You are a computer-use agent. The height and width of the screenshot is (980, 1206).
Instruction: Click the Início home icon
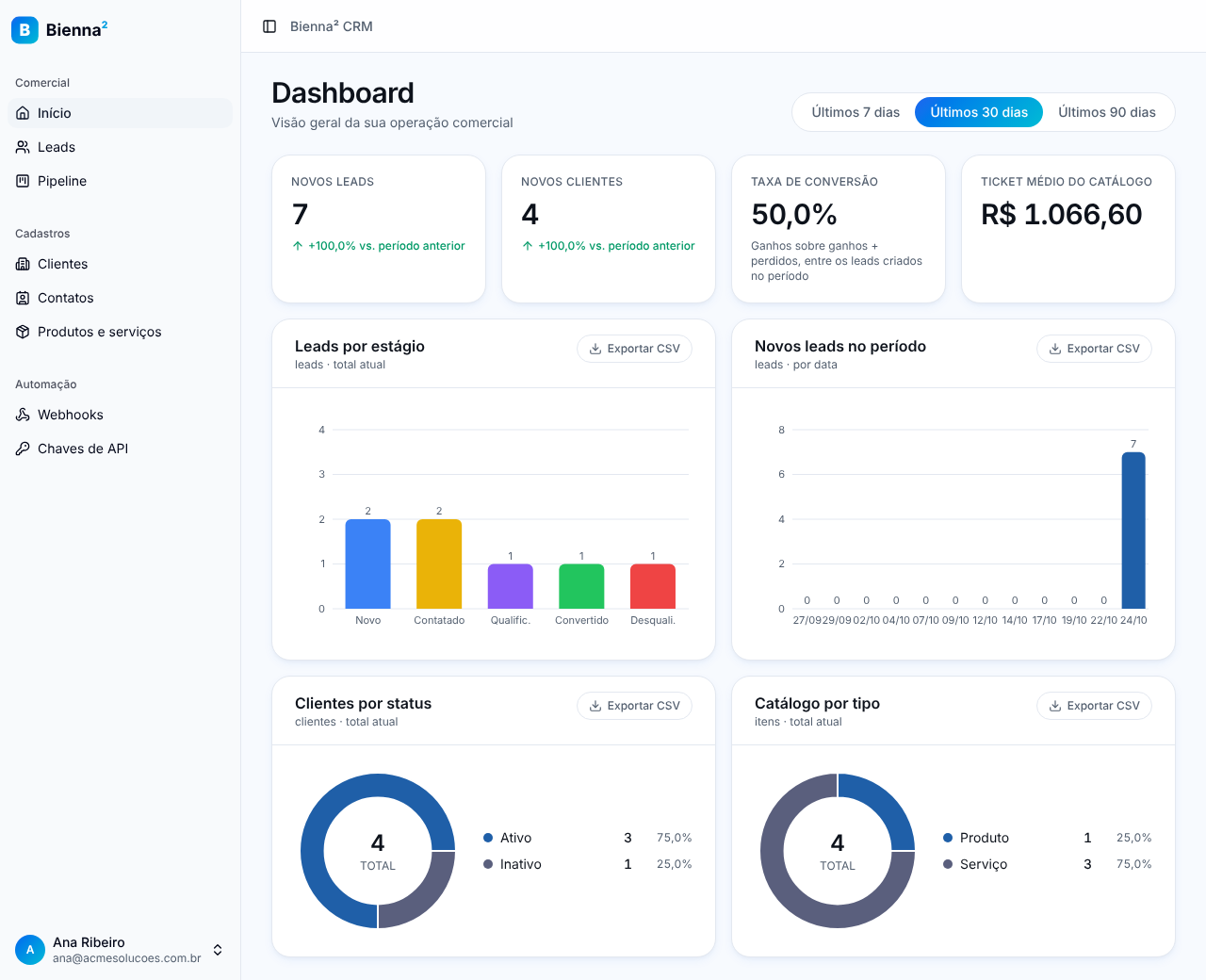click(23, 113)
